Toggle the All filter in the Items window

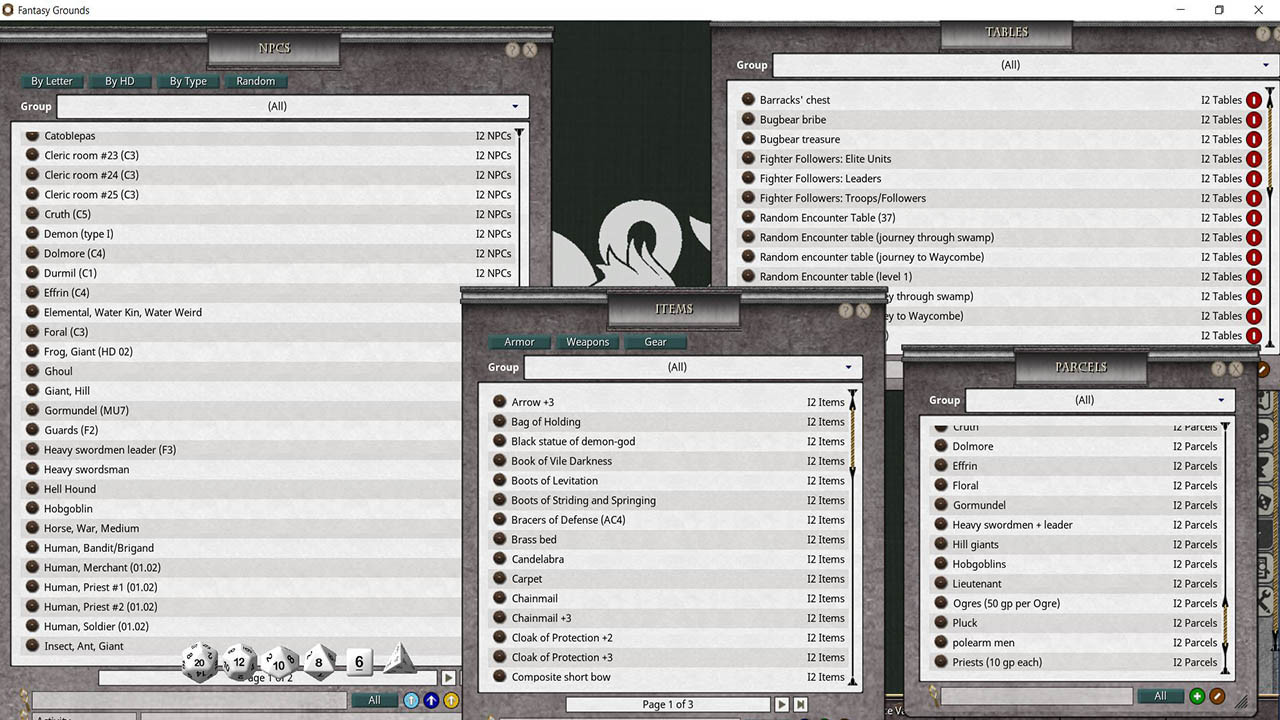[770, 717]
